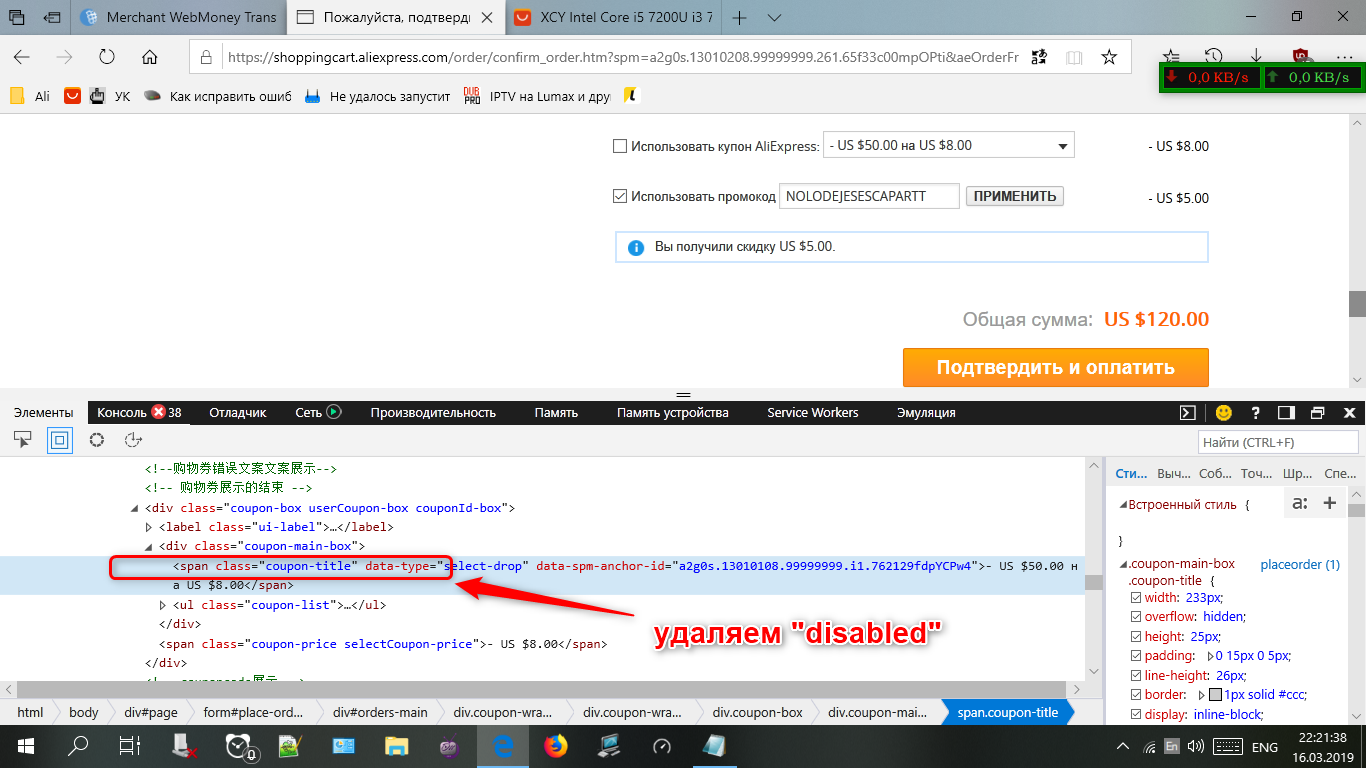The image size is (1366, 768).
Task: Uncheck the overflow: hidden style property
Action: point(1135,617)
